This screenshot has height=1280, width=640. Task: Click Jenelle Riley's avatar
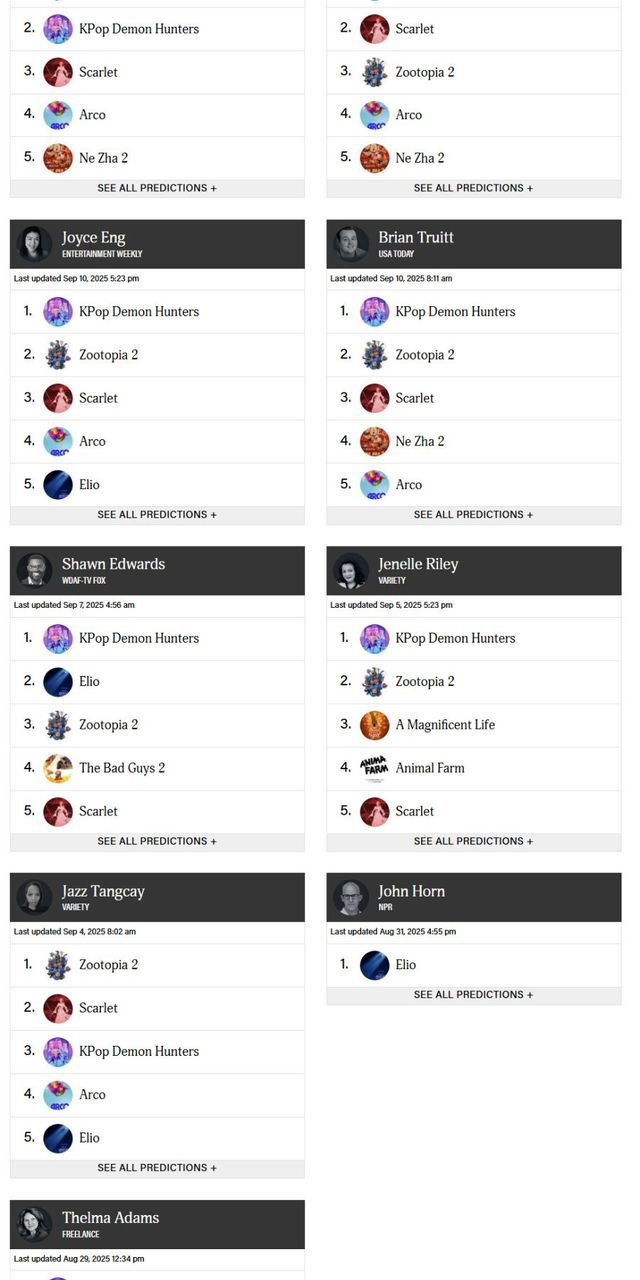click(351, 571)
